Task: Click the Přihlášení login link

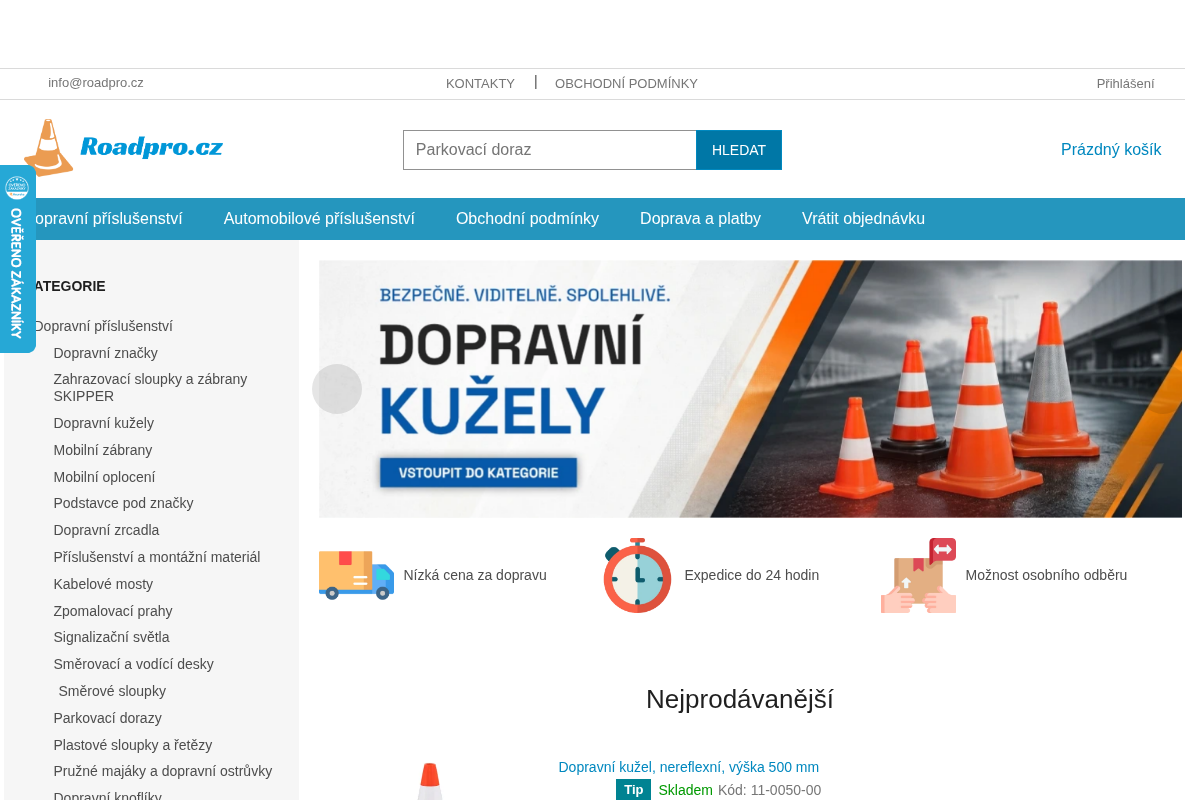Action: 1125,84
